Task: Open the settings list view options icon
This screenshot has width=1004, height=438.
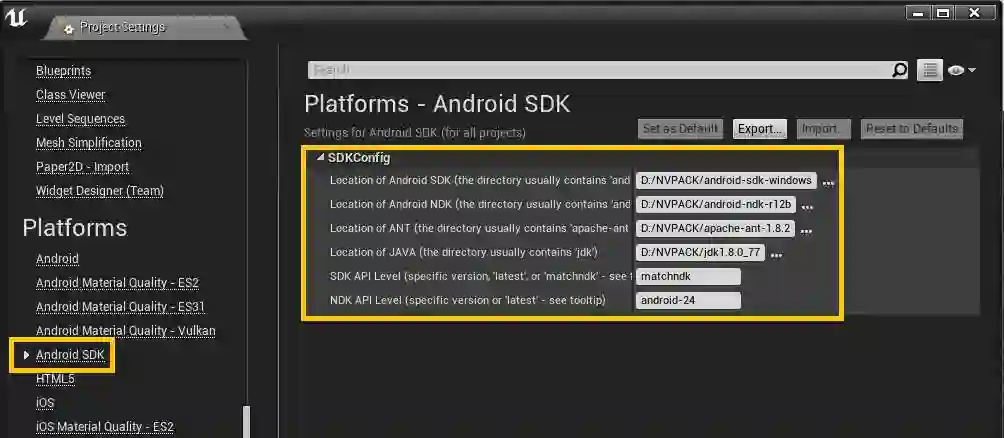Action: point(930,70)
